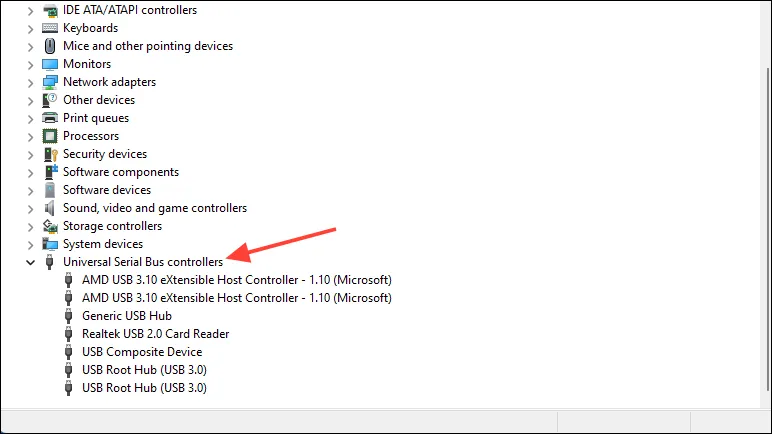772x434 pixels.
Task: Select USB Composite Device entry
Action: click(142, 352)
